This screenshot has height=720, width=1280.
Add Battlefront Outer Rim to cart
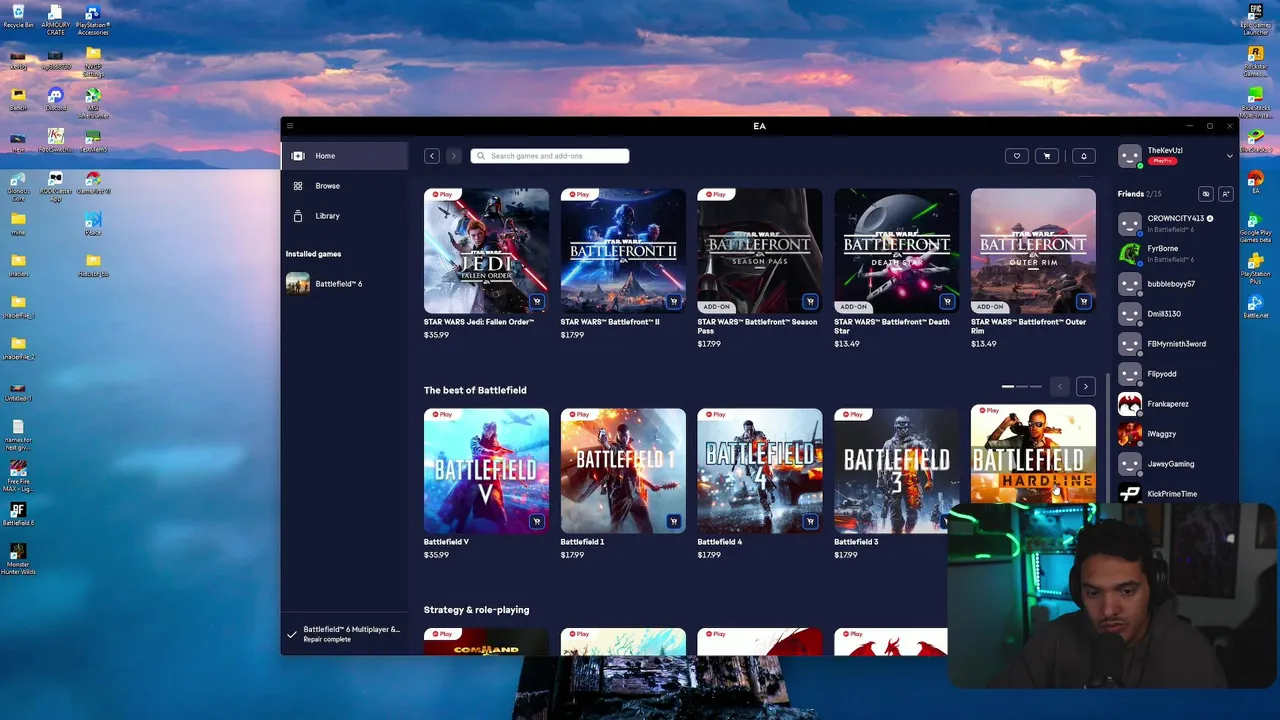1084,301
